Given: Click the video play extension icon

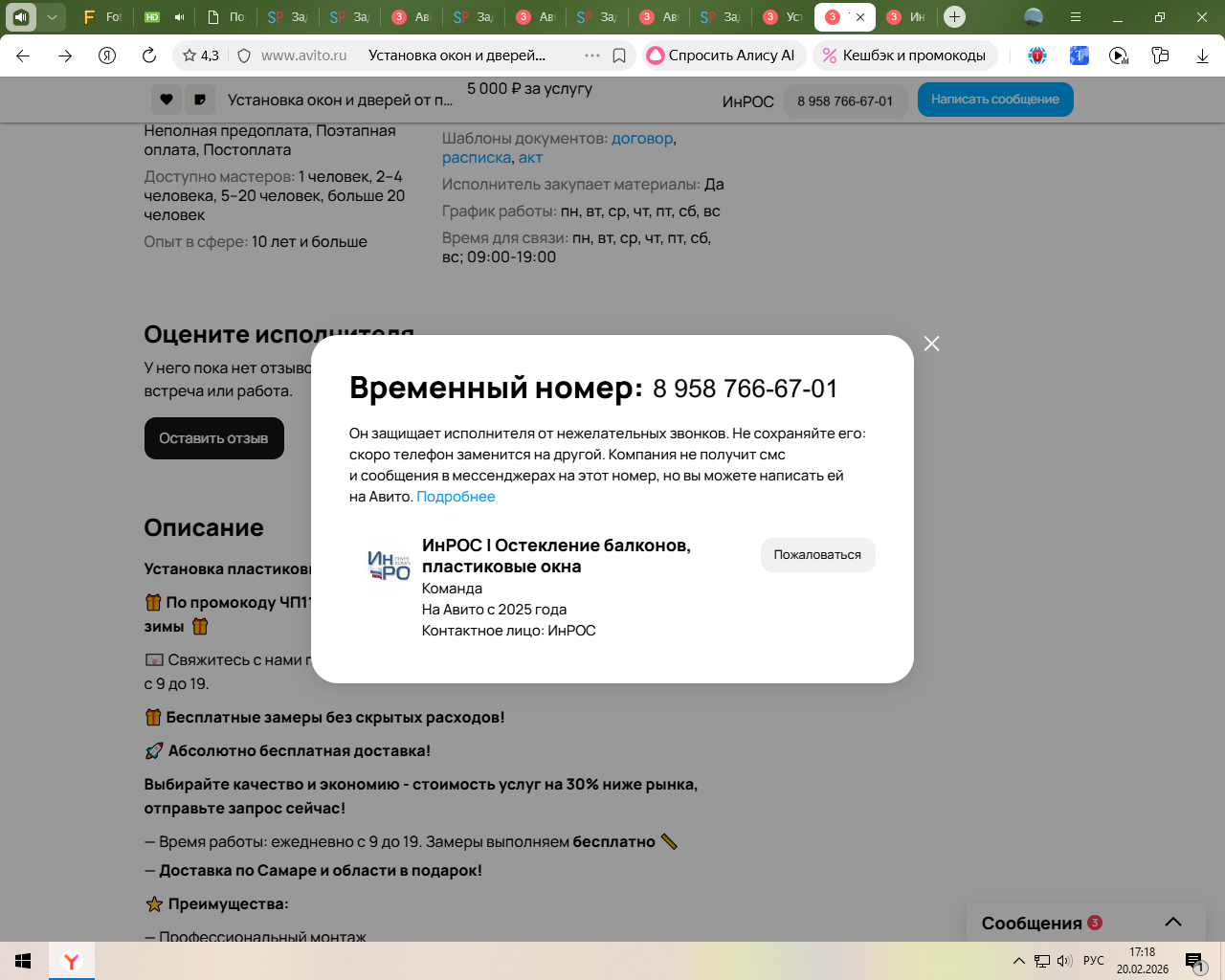Looking at the screenshot, I should (1119, 56).
